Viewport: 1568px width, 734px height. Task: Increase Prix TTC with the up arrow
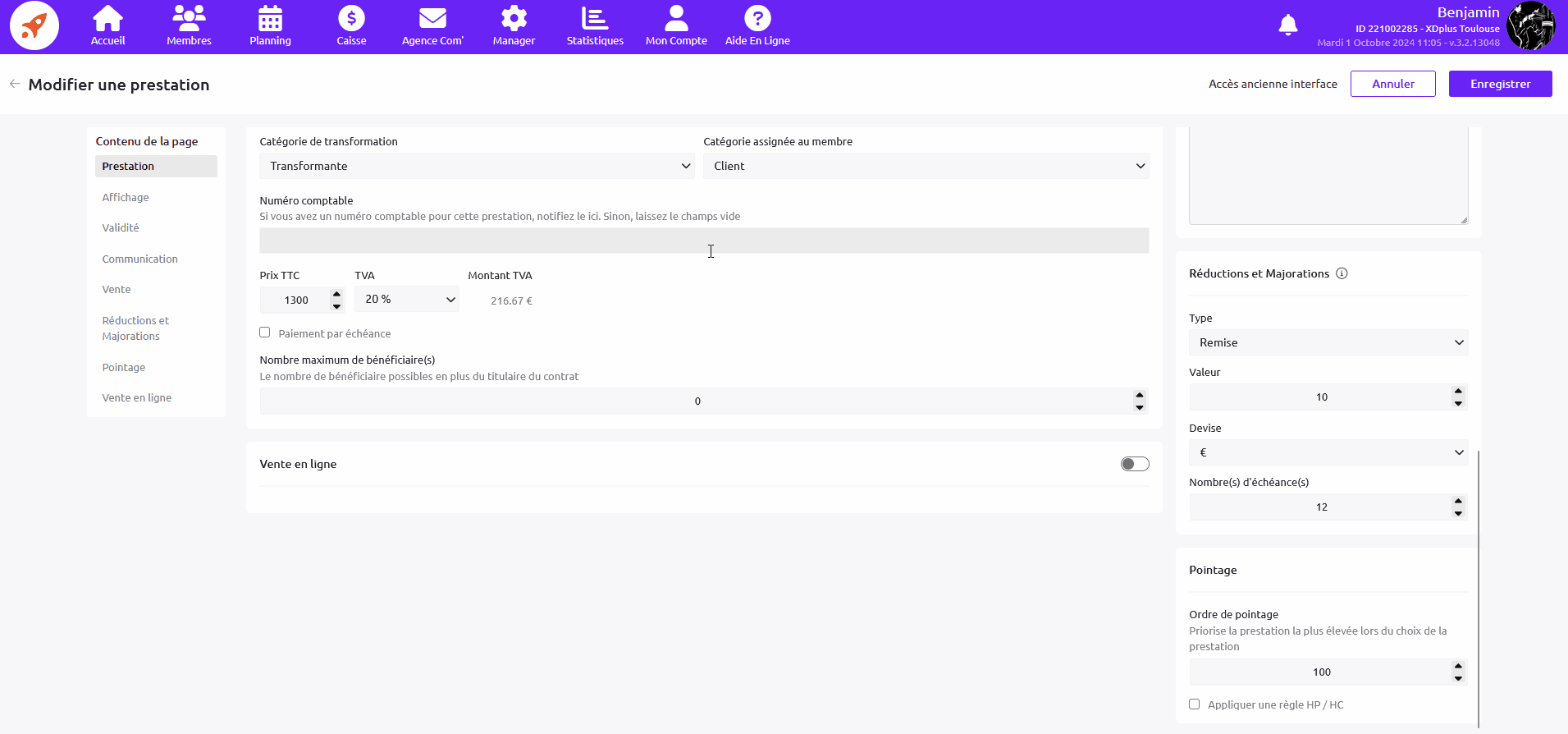pyautogui.click(x=336, y=294)
